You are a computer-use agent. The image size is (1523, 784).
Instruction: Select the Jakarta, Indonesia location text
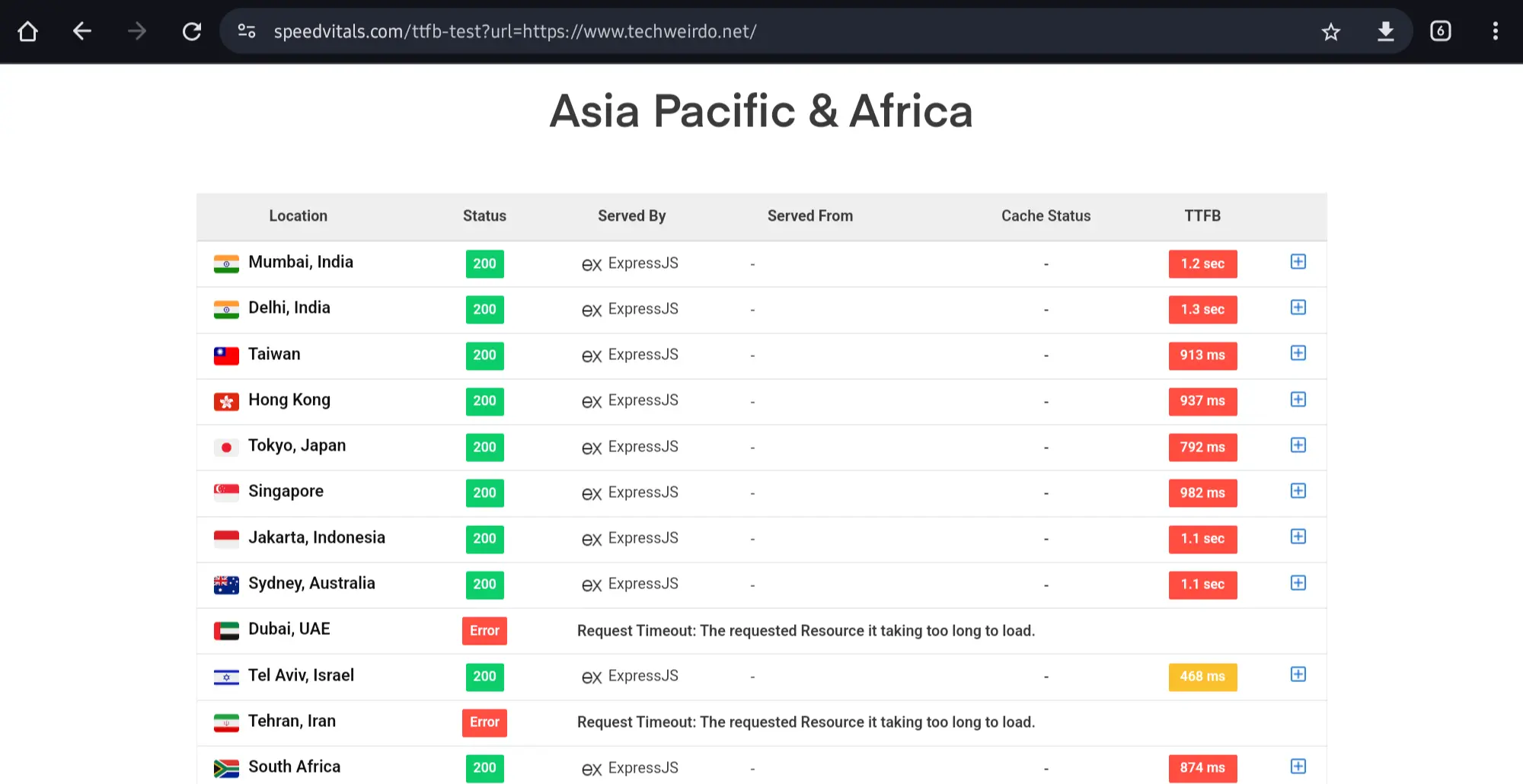point(317,537)
